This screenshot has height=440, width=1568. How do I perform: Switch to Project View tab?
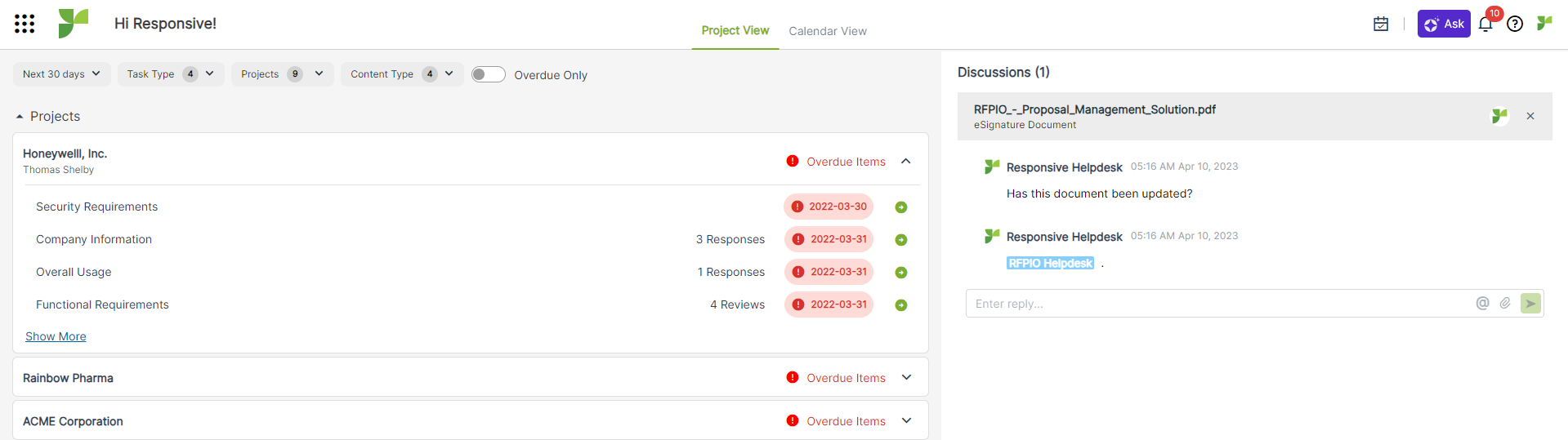(x=735, y=30)
